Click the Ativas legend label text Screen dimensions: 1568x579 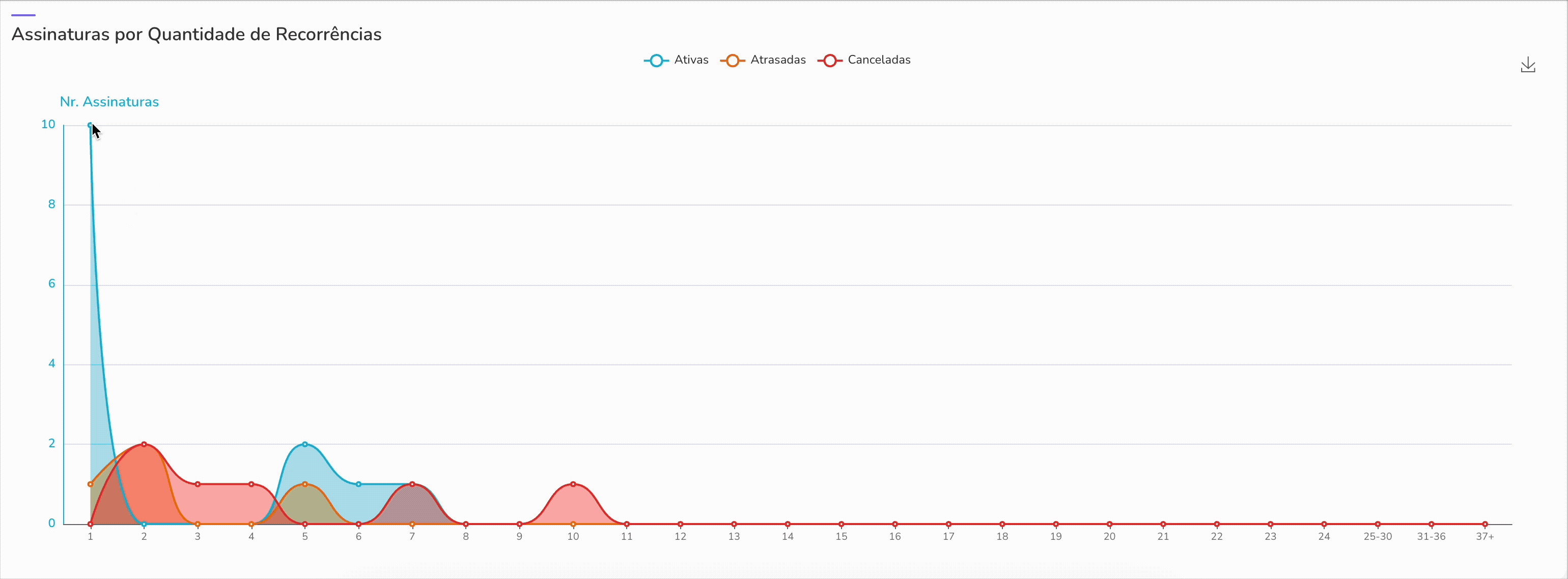(691, 60)
